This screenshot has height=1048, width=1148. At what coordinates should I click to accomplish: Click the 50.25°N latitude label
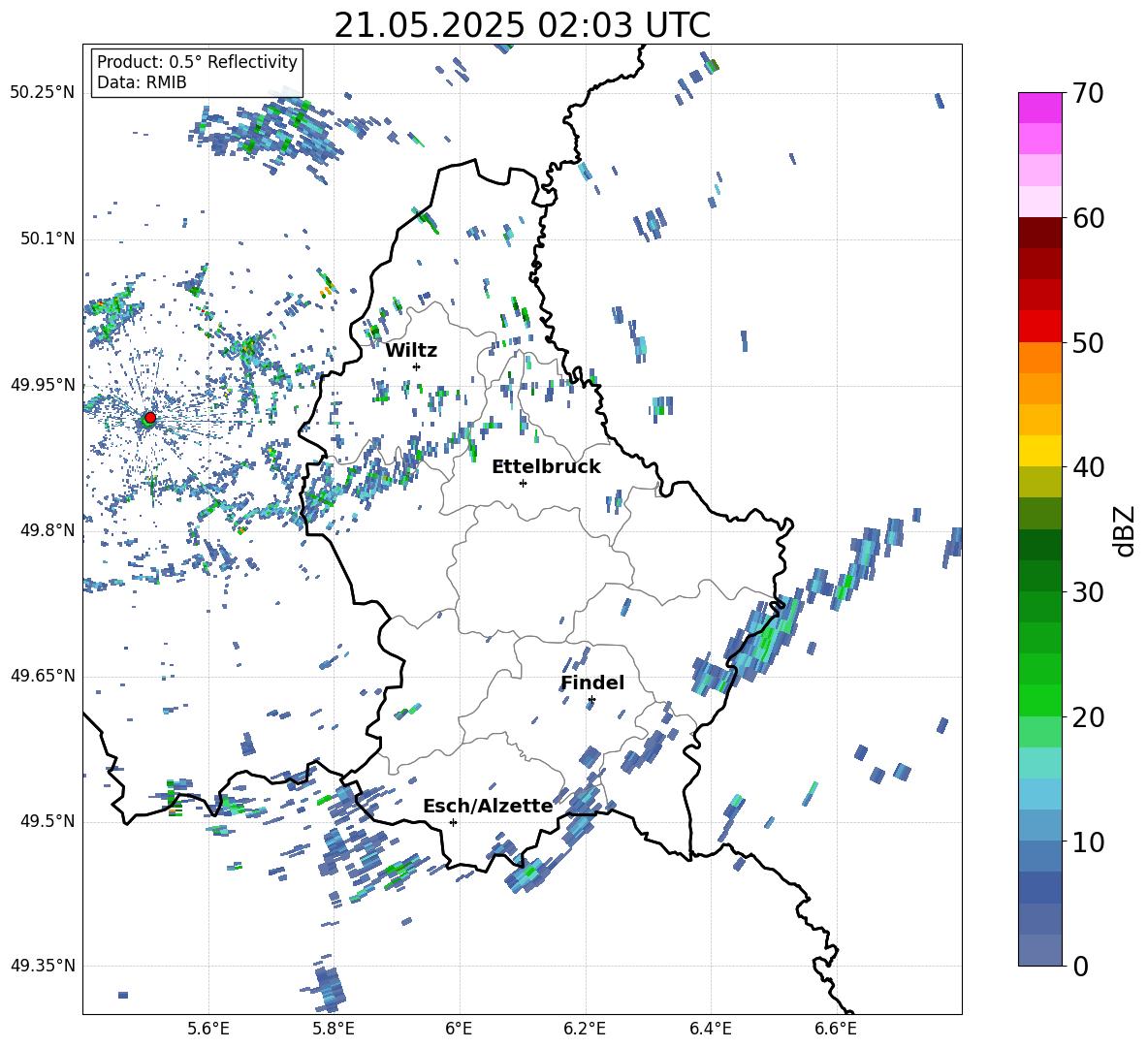point(43,93)
